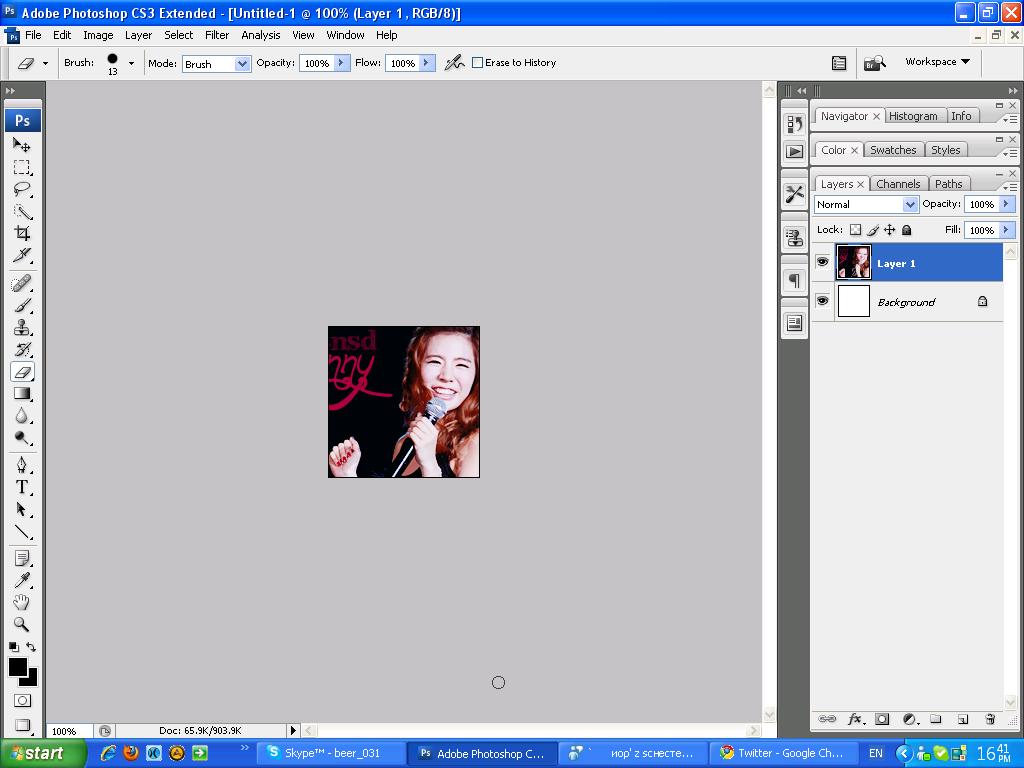Reset default foreground and background colors
This screenshot has width=1024, height=768.
pyautogui.click(x=13, y=647)
